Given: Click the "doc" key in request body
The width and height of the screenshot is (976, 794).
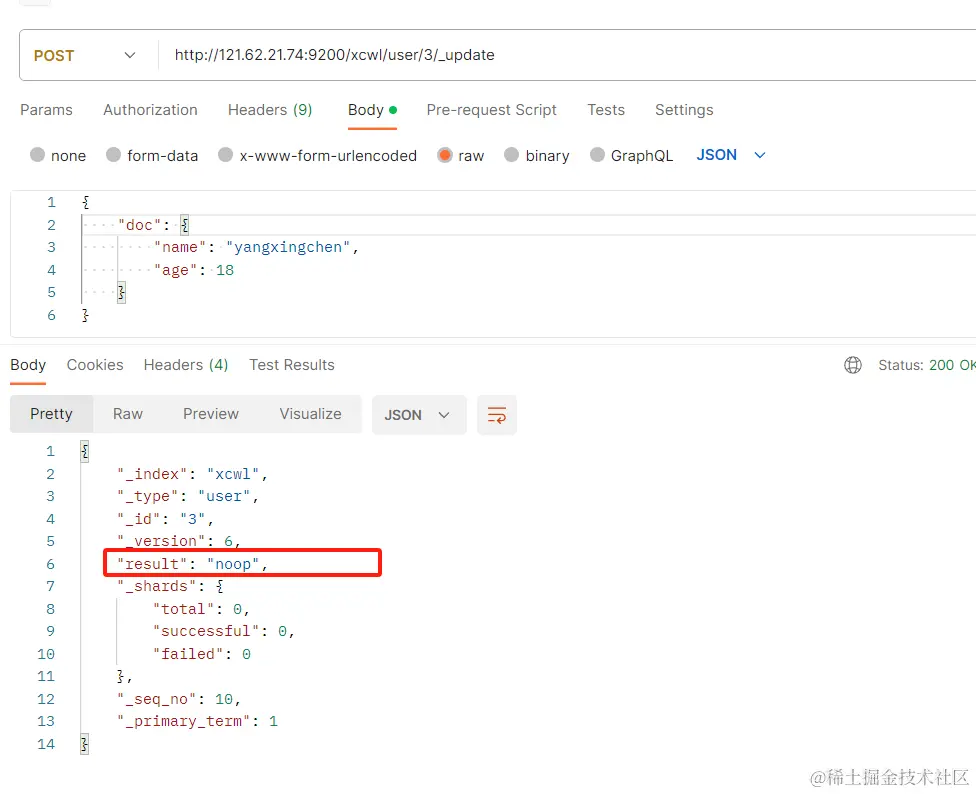Looking at the screenshot, I should (139, 225).
